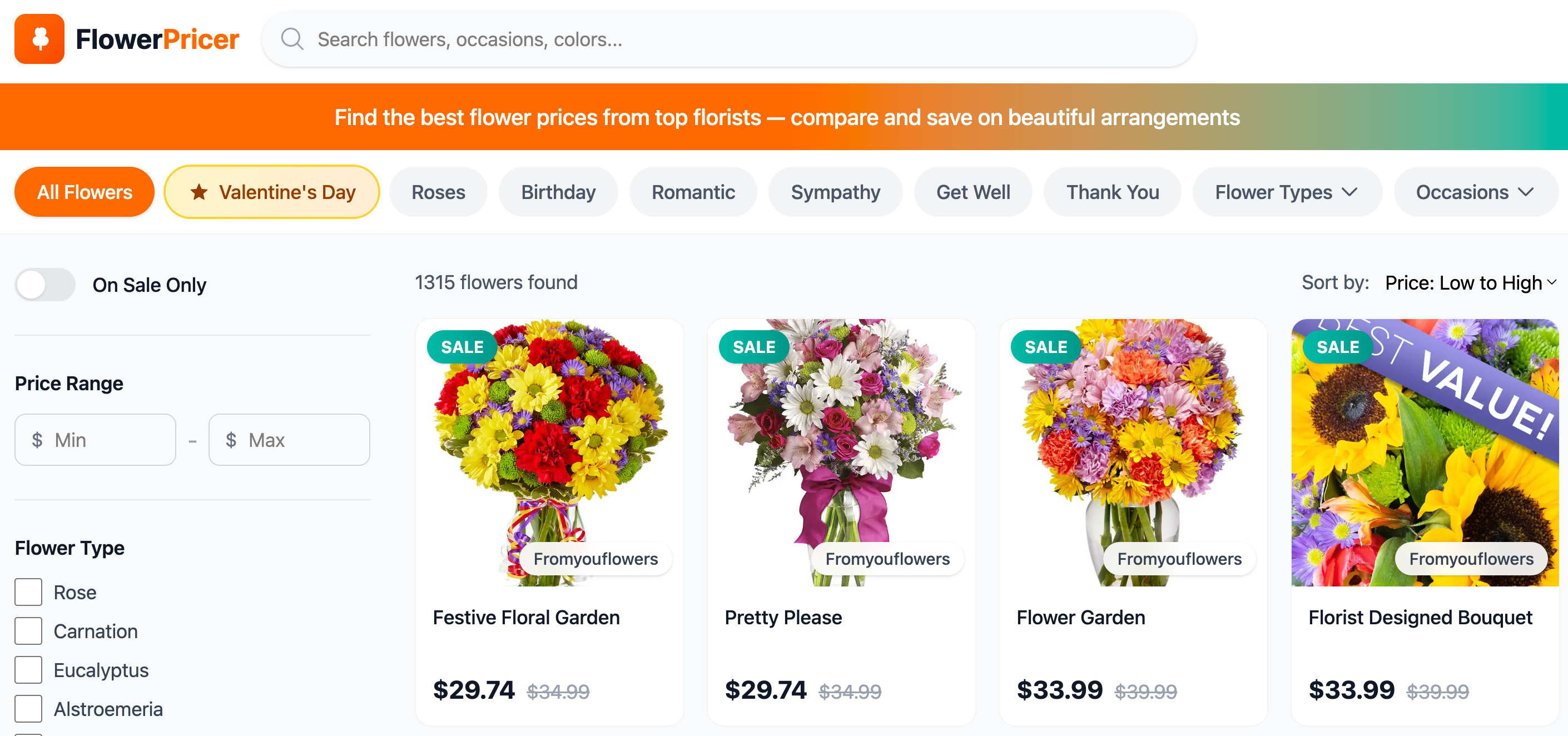Click SALE badge on Pretty Please
This screenshot has width=1568, height=736.
[753, 347]
